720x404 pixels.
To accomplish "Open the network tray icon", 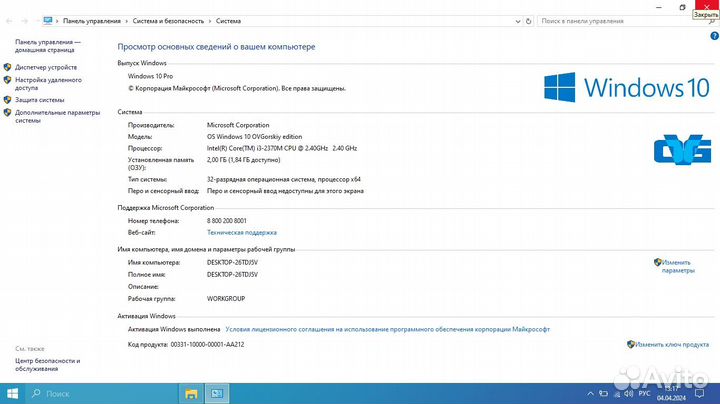I will tap(617, 394).
